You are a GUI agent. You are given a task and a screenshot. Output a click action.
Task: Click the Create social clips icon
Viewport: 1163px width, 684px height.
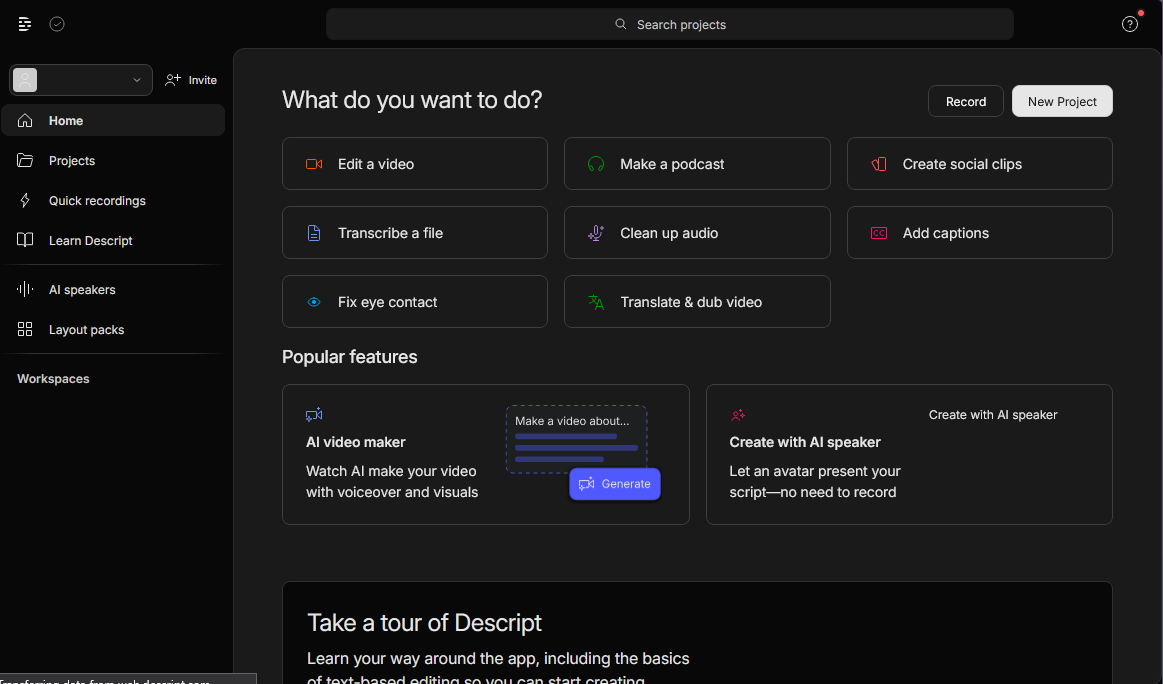point(879,164)
